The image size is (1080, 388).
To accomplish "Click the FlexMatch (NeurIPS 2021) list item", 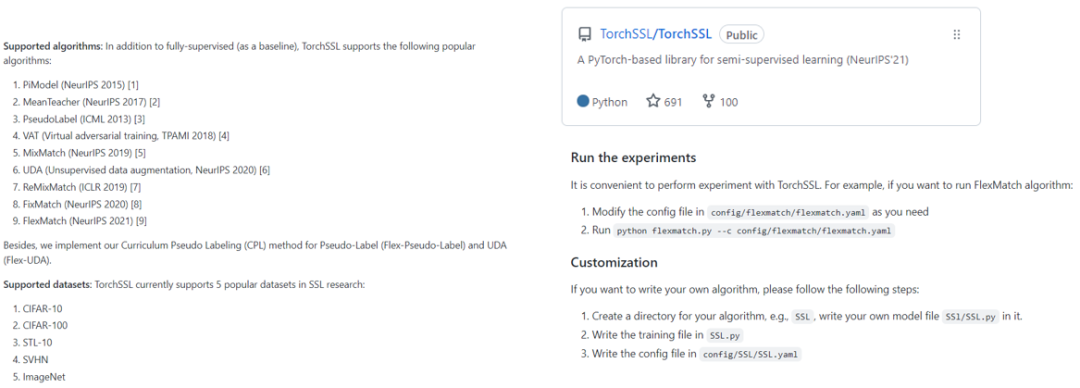I will [79, 221].
